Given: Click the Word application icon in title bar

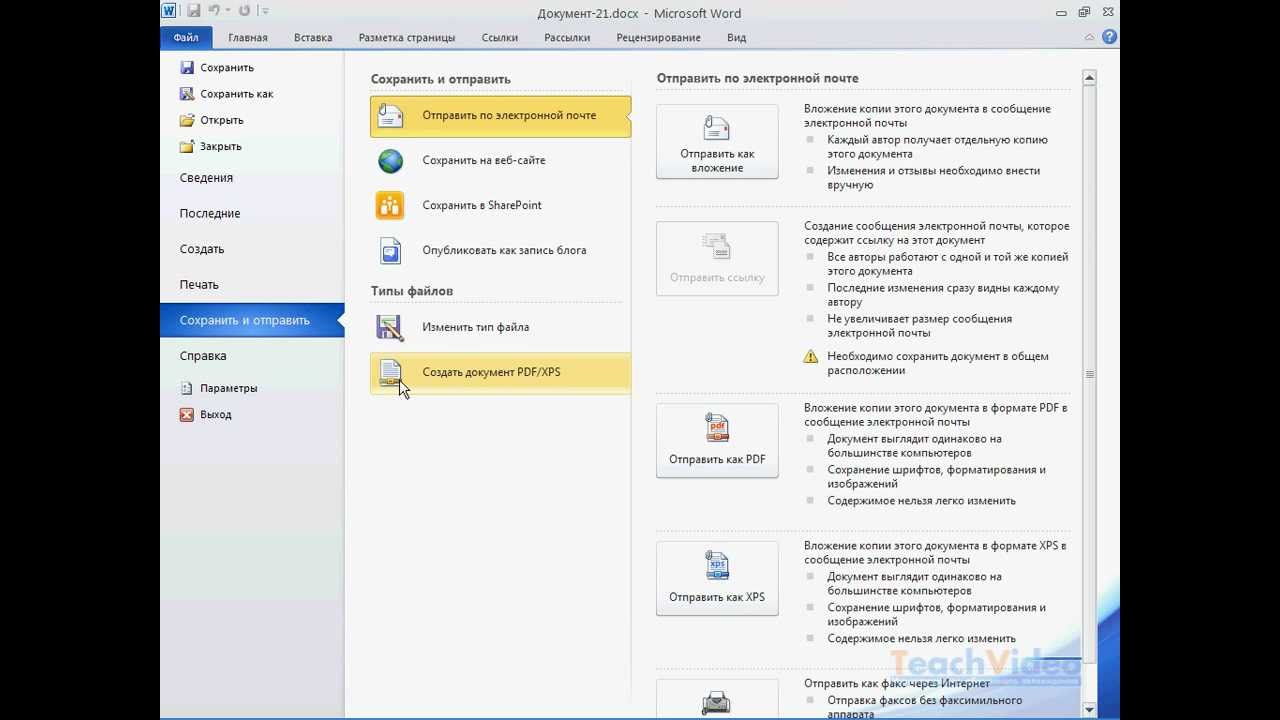Looking at the screenshot, I should [x=169, y=11].
